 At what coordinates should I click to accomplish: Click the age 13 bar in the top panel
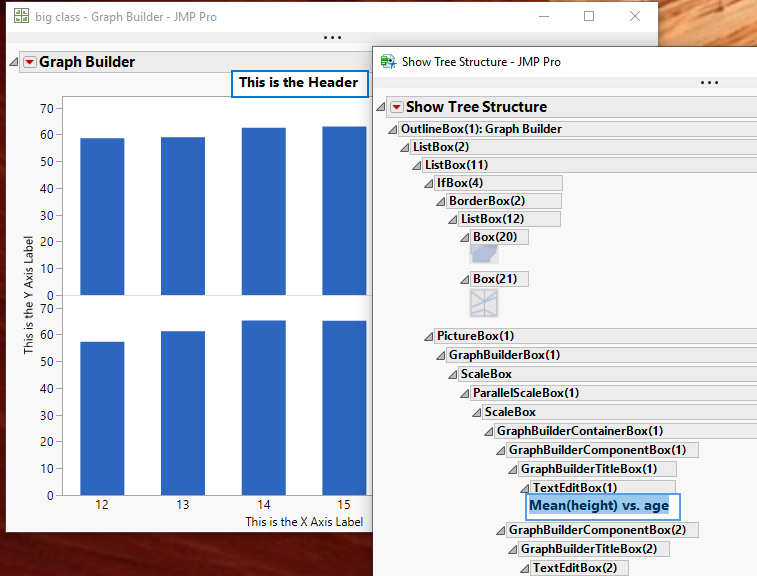click(183, 216)
